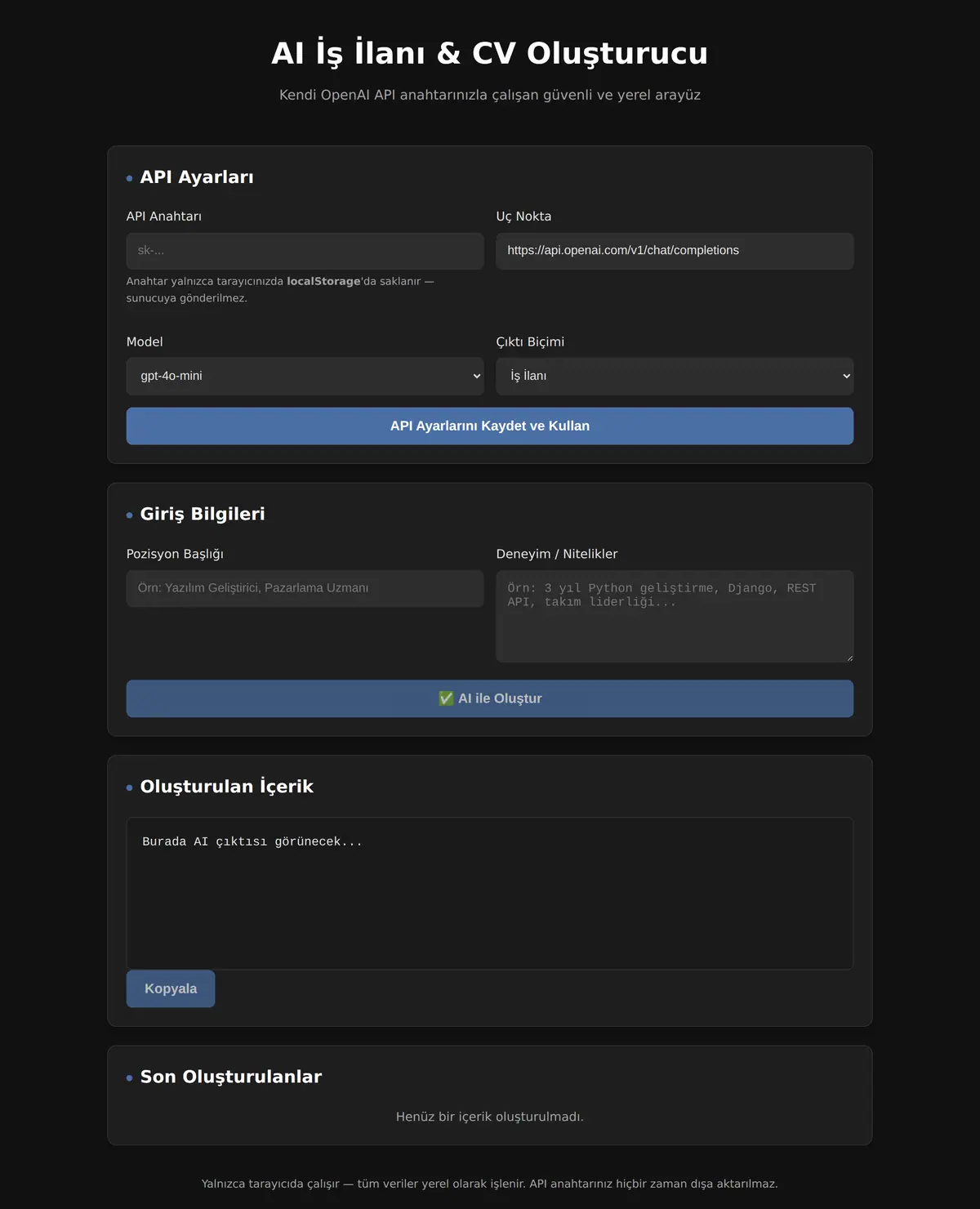Click the Son Oluşturulanlar section heading
This screenshot has height=1209, width=980.
point(231,1077)
